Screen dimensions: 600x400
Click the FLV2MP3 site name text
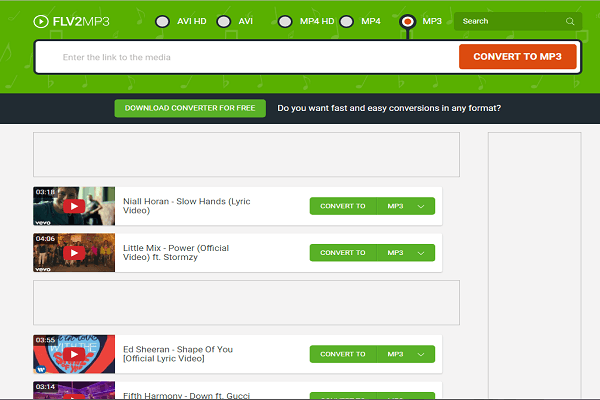pyautogui.click(x=81, y=21)
